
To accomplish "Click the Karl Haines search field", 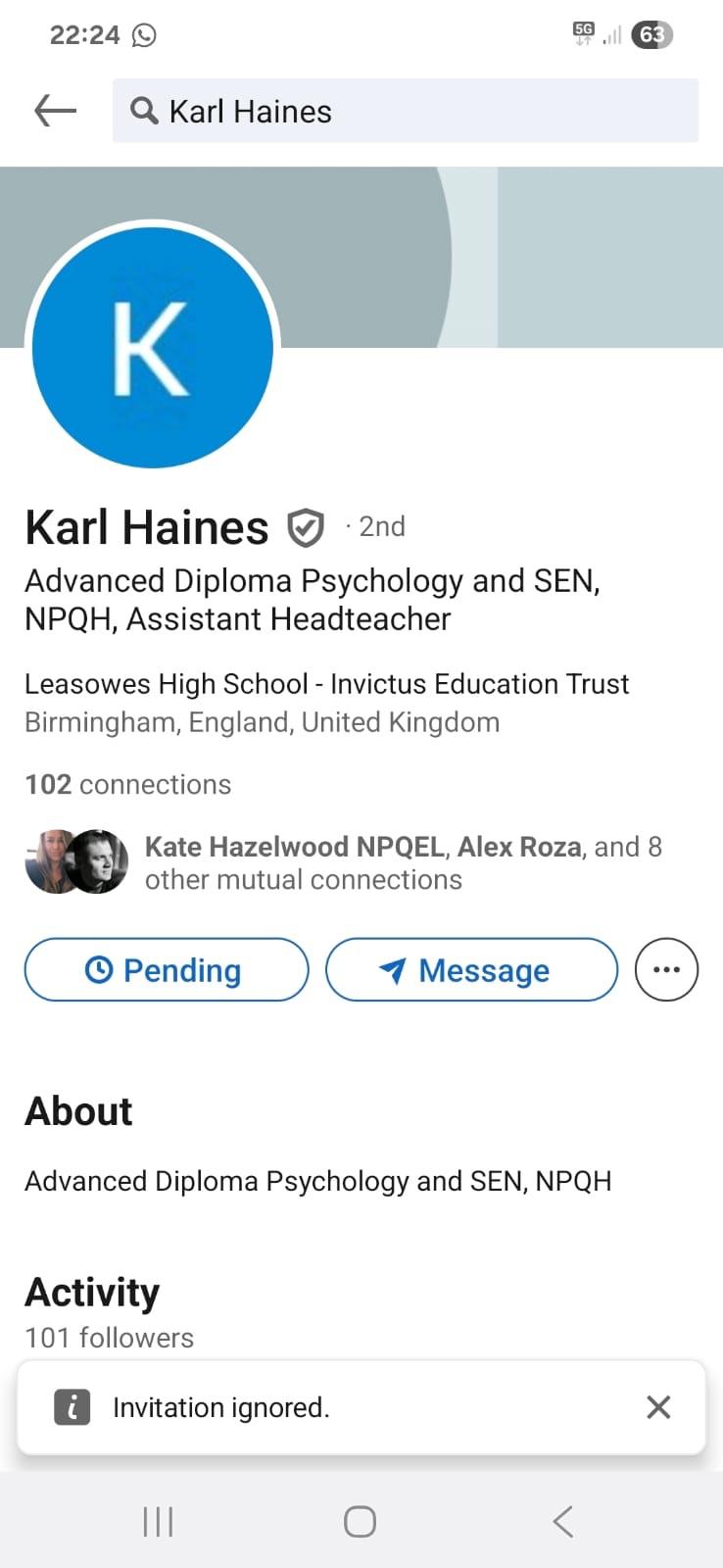I will pyautogui.click(x=406, y=111).
